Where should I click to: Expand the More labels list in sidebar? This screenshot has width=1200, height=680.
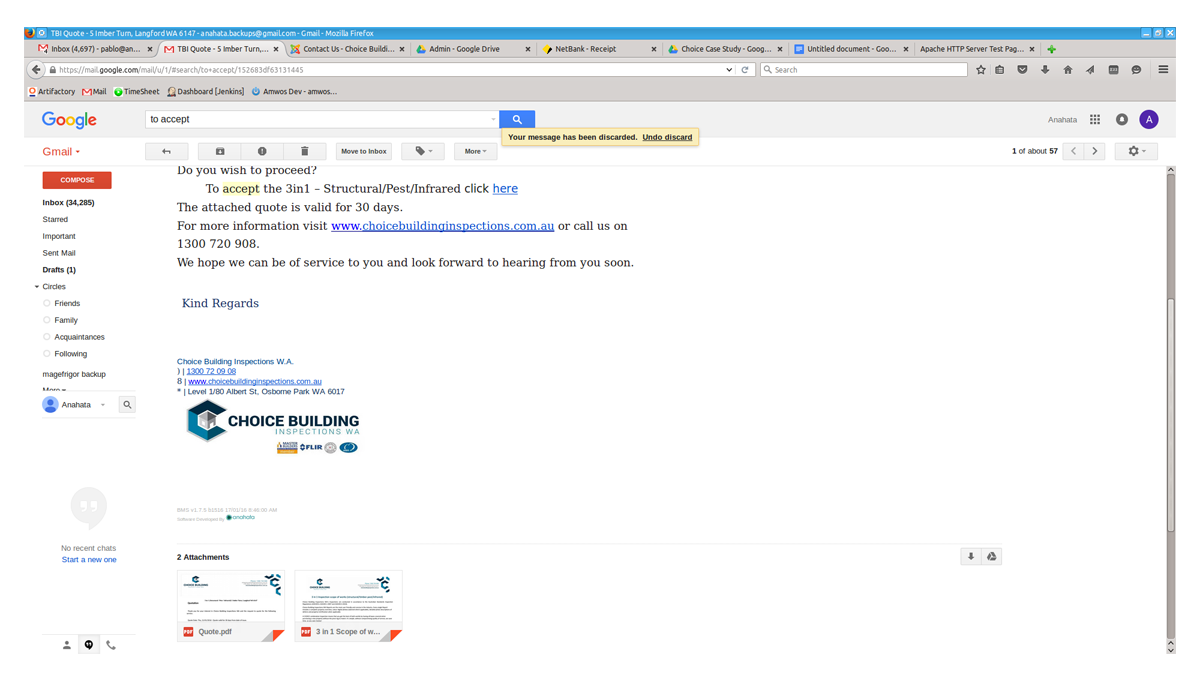54,390
